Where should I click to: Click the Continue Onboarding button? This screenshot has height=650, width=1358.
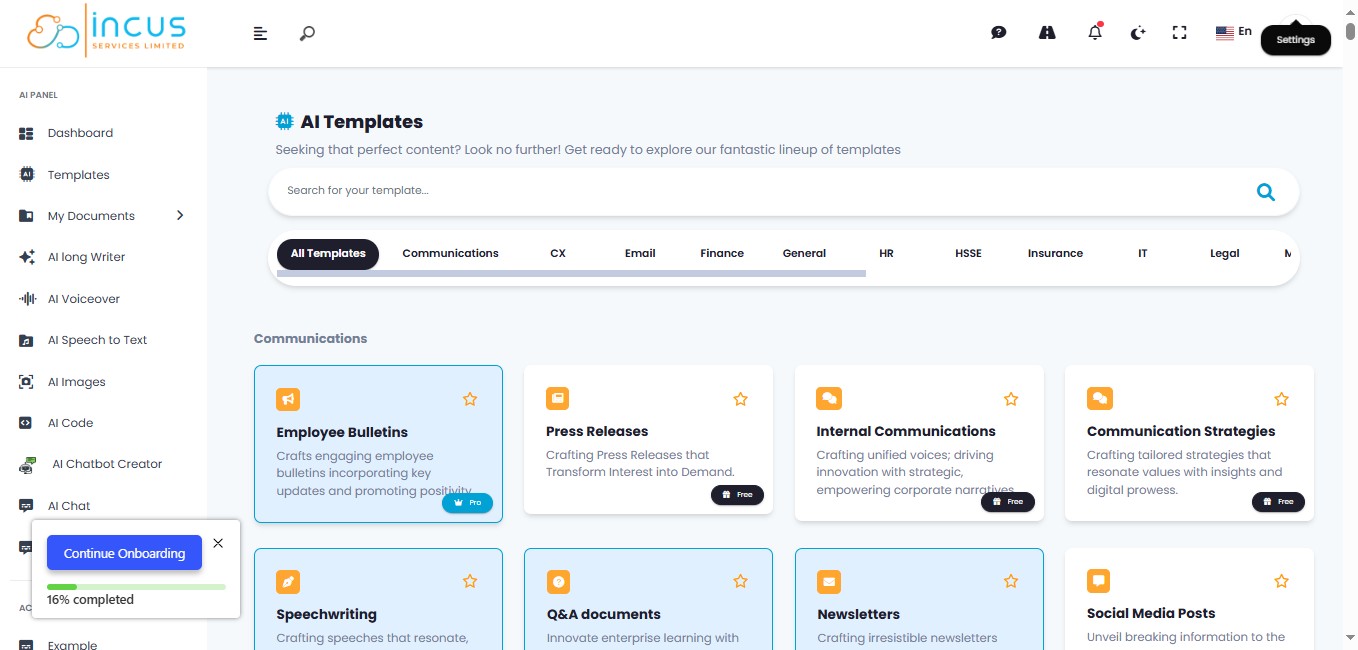124,553
